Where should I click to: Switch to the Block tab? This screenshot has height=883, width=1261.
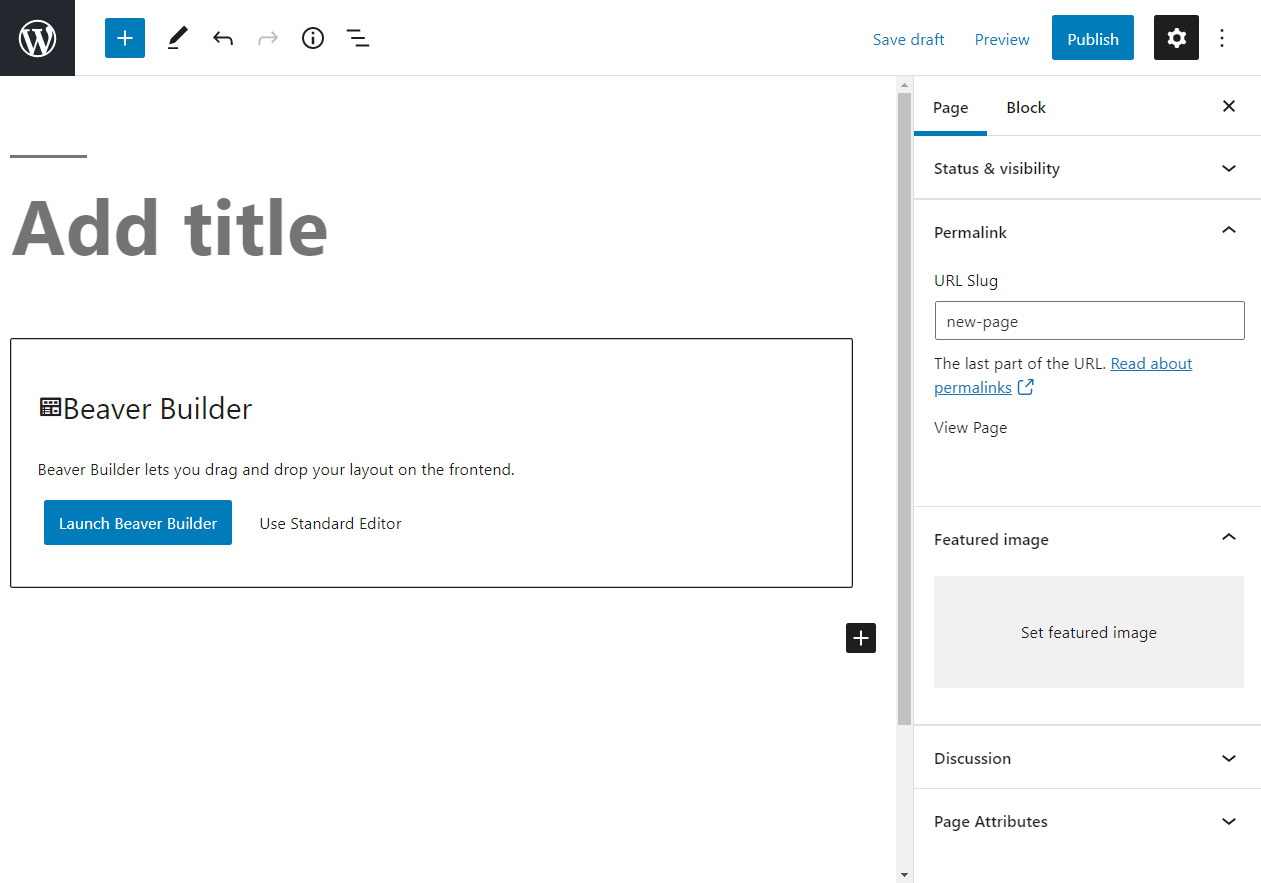coord(1026,107)
